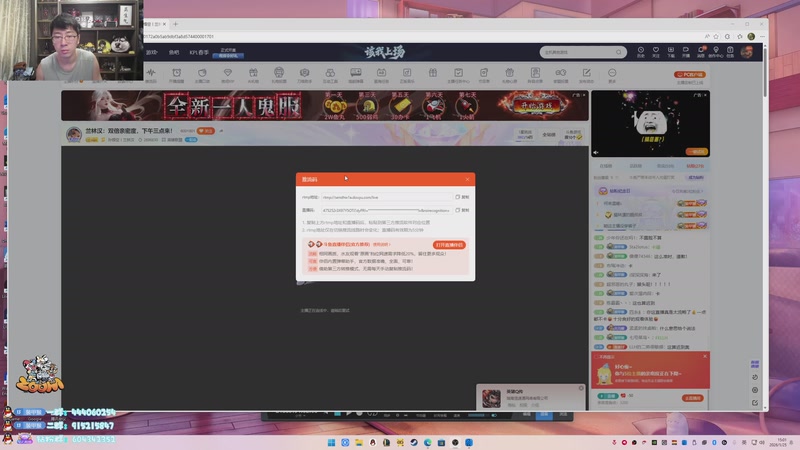Click the refresh circle icon in the right floating bar
Viewport: 800px width, 450px height.
tap(755, 377)
